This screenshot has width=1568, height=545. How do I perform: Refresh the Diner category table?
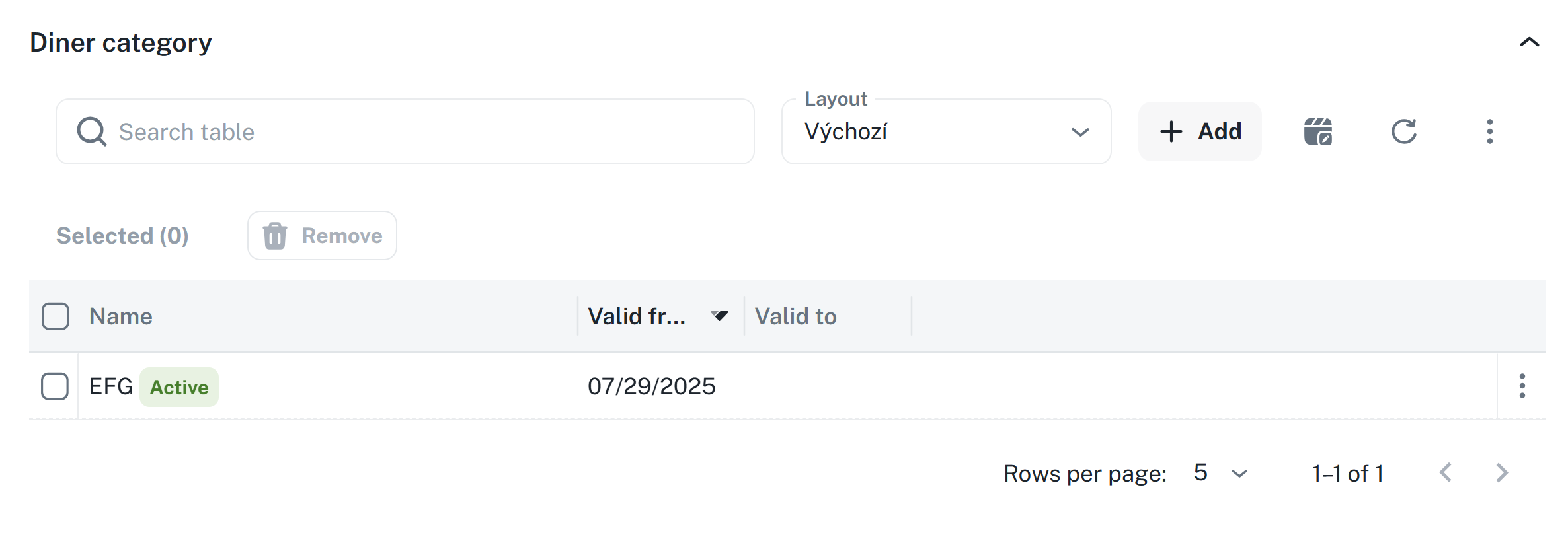[1403, 131]
